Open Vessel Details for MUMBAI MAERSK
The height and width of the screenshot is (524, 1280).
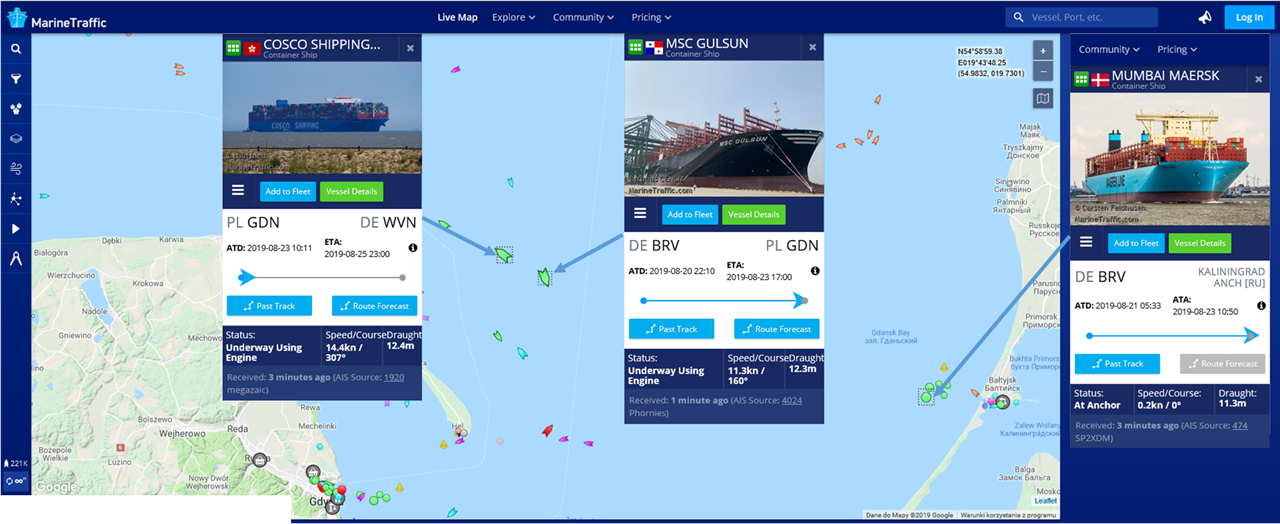click(1199, 243)
